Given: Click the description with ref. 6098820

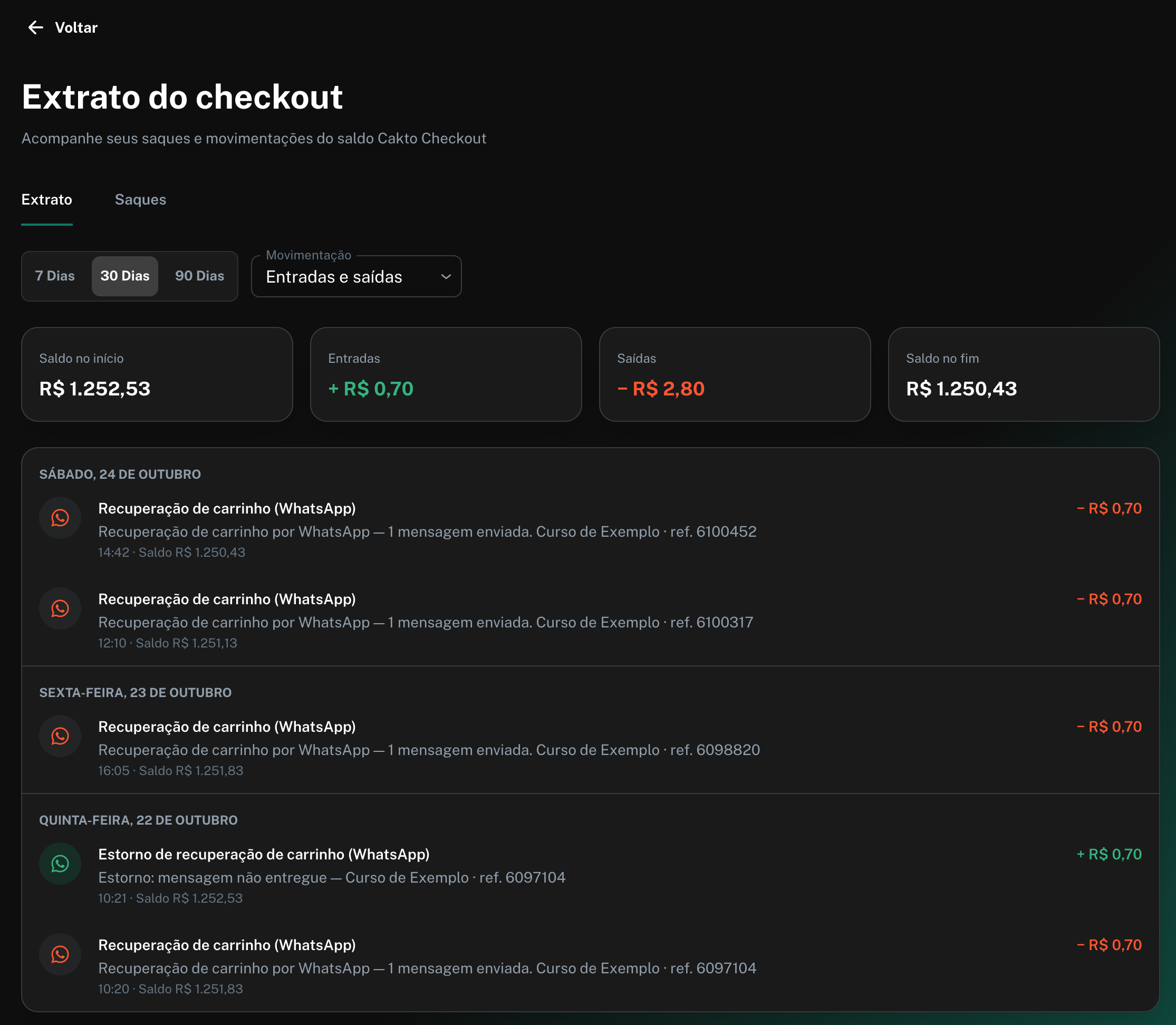Looking at the screenshot, I should point(429,750).
